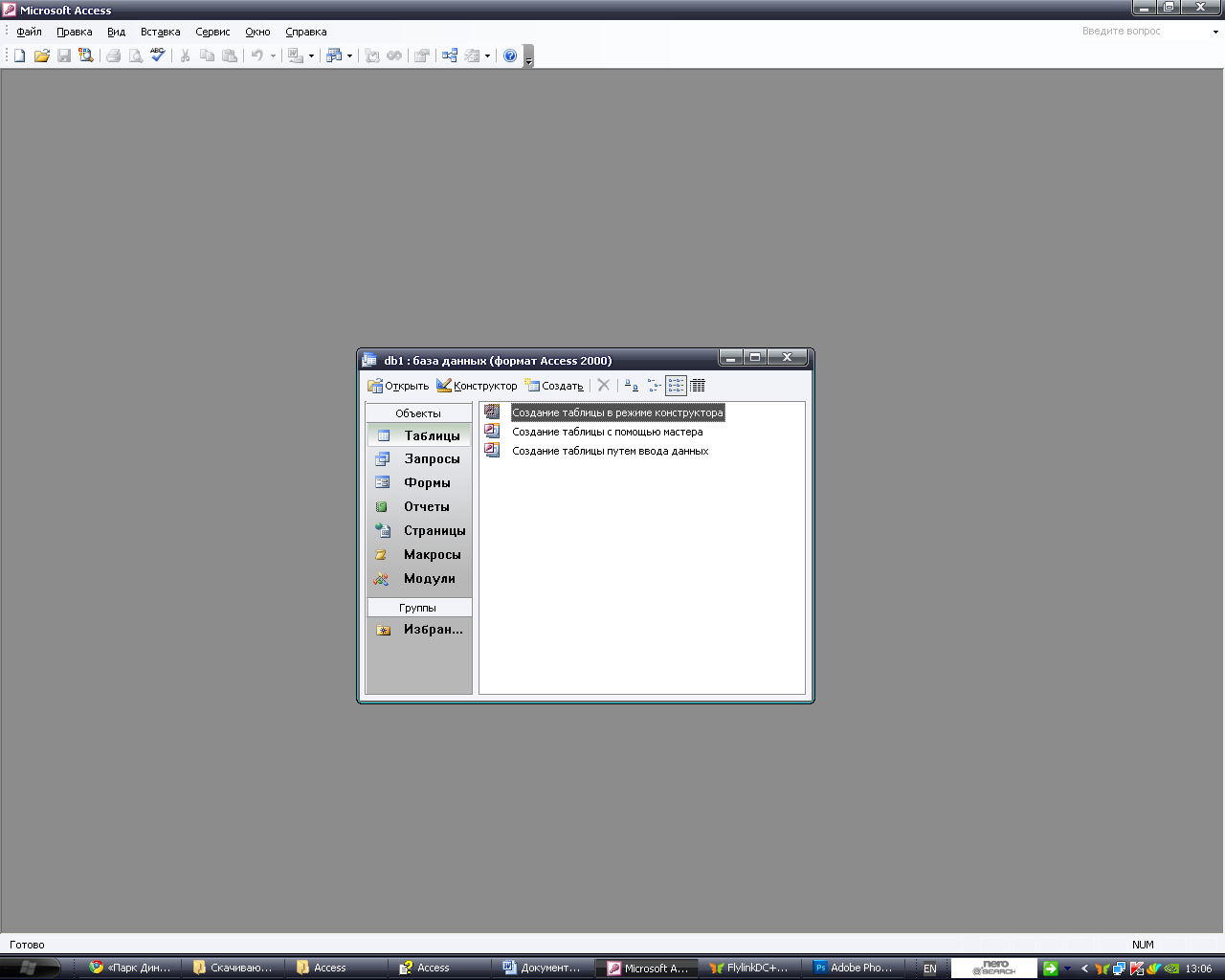
Task: Open Microsoft Access Help question icon
Action: [510, 56]
